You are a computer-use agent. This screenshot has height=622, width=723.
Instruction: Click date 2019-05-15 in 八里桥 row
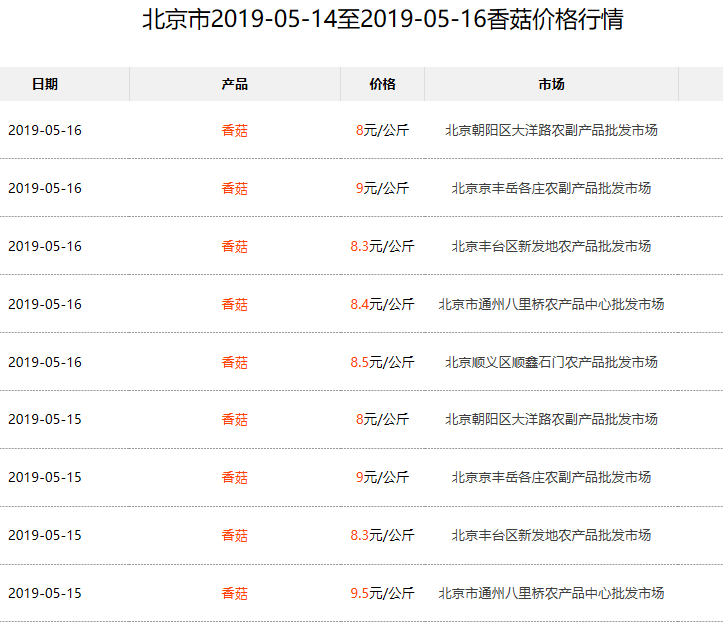[45, 593]
